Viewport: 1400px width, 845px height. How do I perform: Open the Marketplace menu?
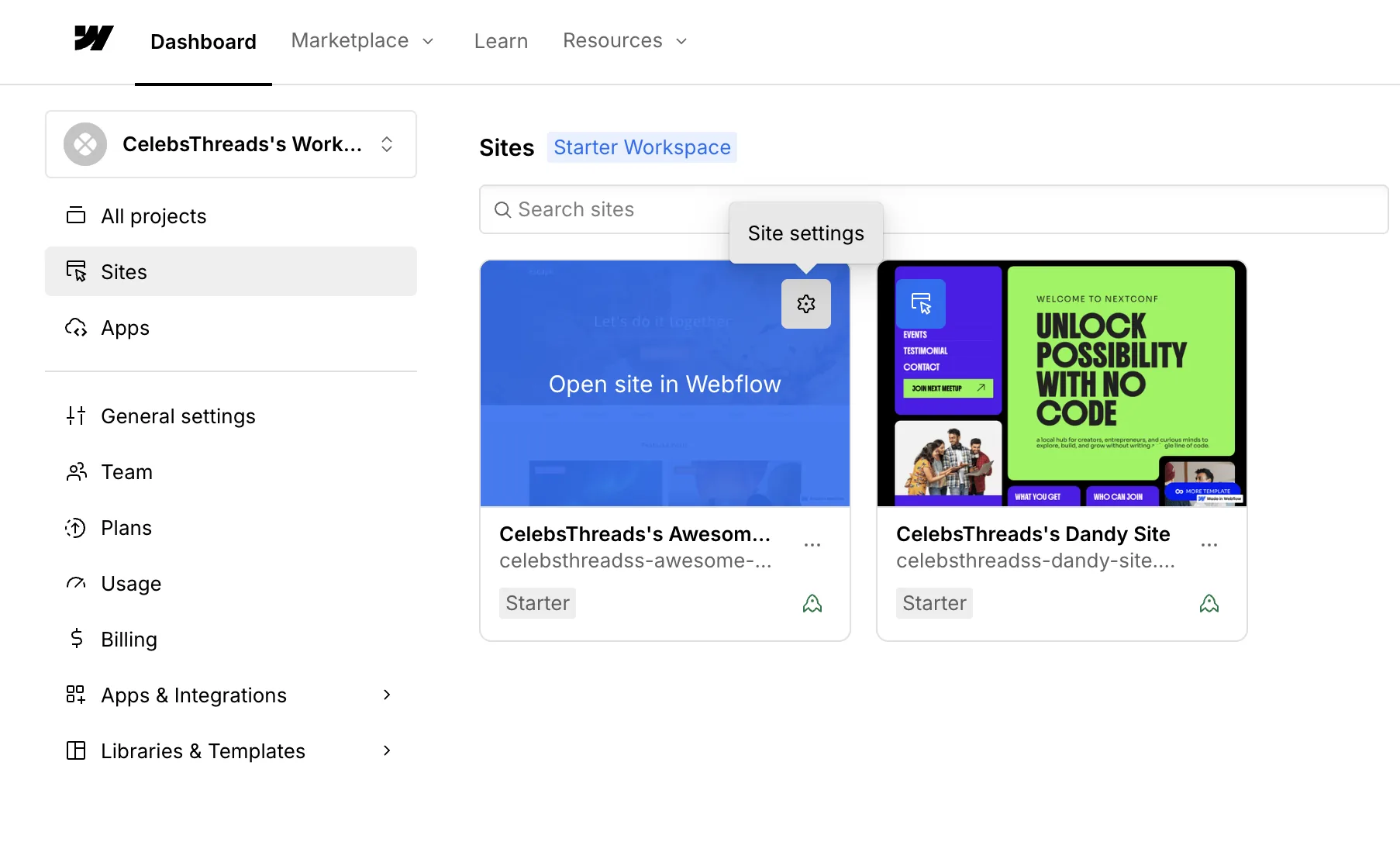pyautogui.click(x=362, y=40)
